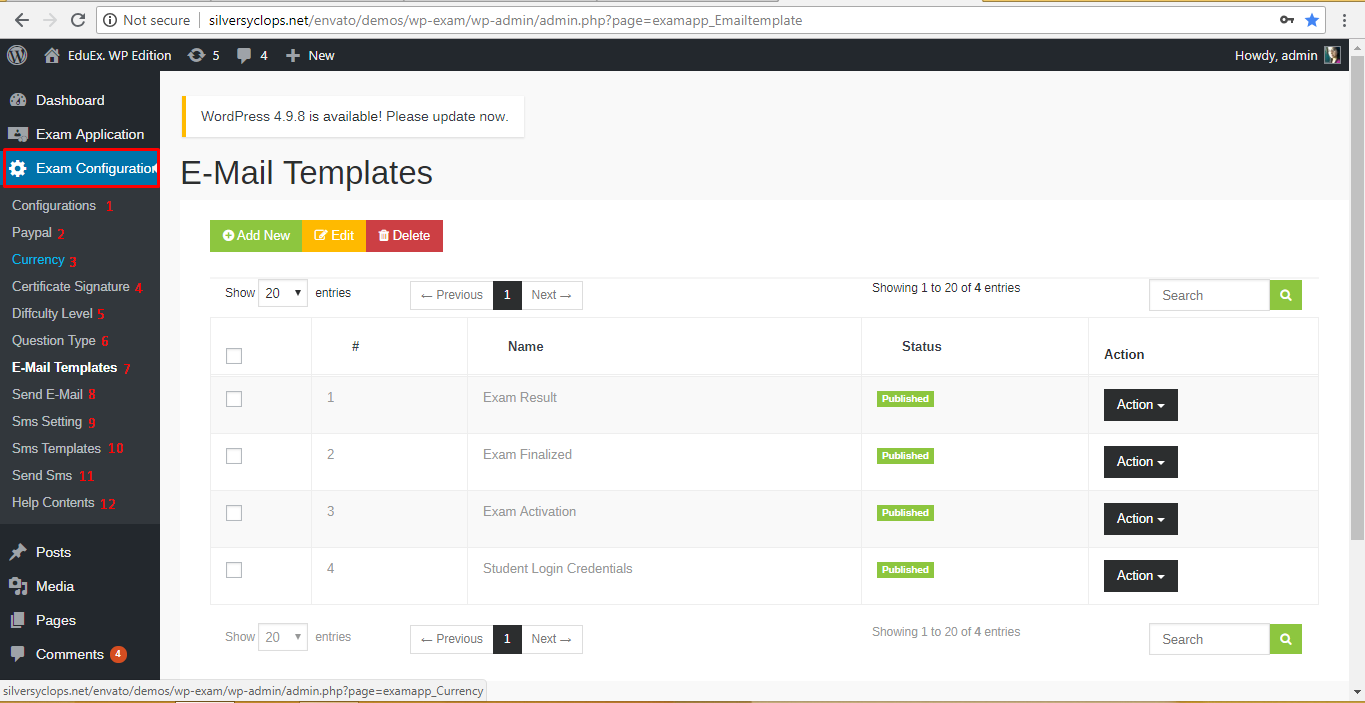Open Action dropdown for Exam Result
This screenshot has width=1365, height=703.
pos(1141,405)
